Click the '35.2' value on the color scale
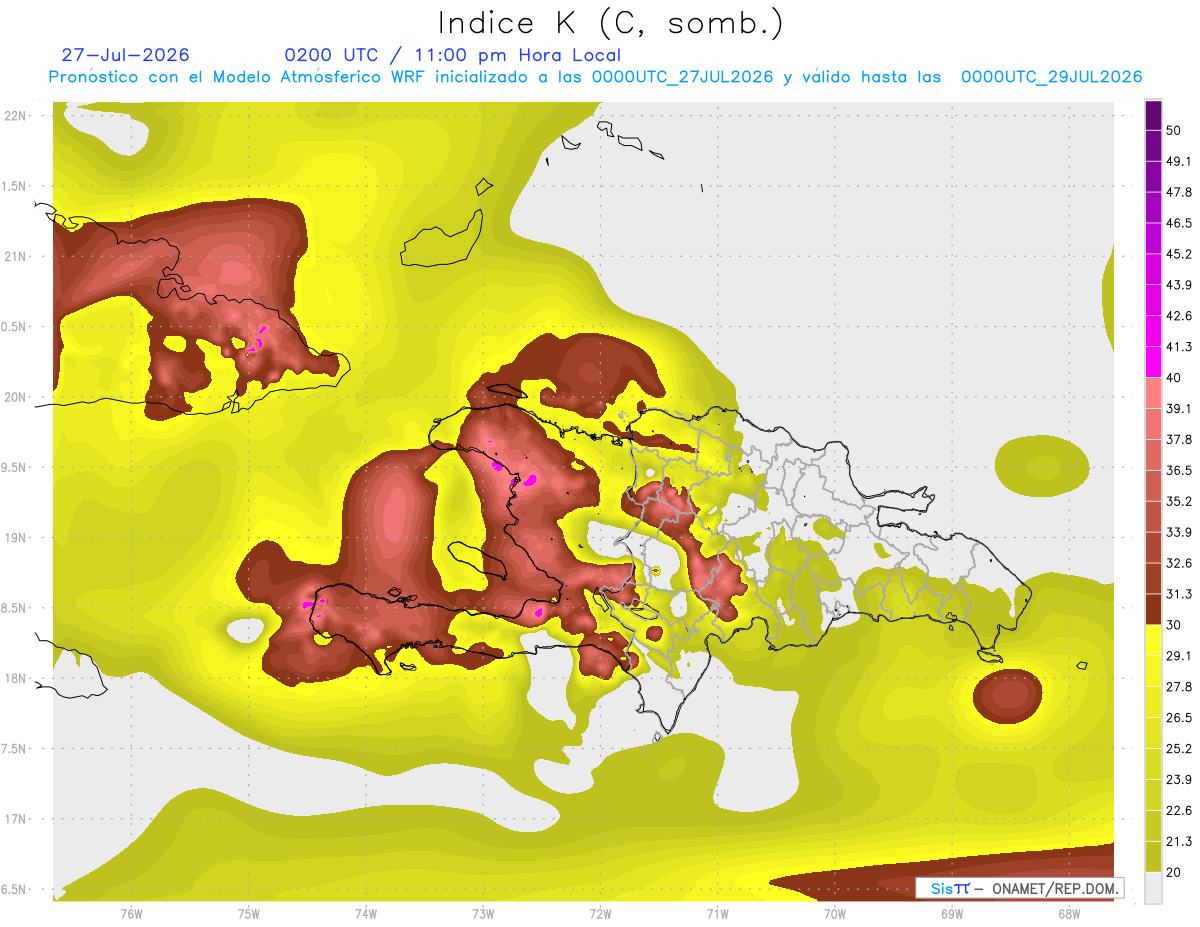Image resolution: width=1200 pixels, height=927 pixels. [1179, 501]
